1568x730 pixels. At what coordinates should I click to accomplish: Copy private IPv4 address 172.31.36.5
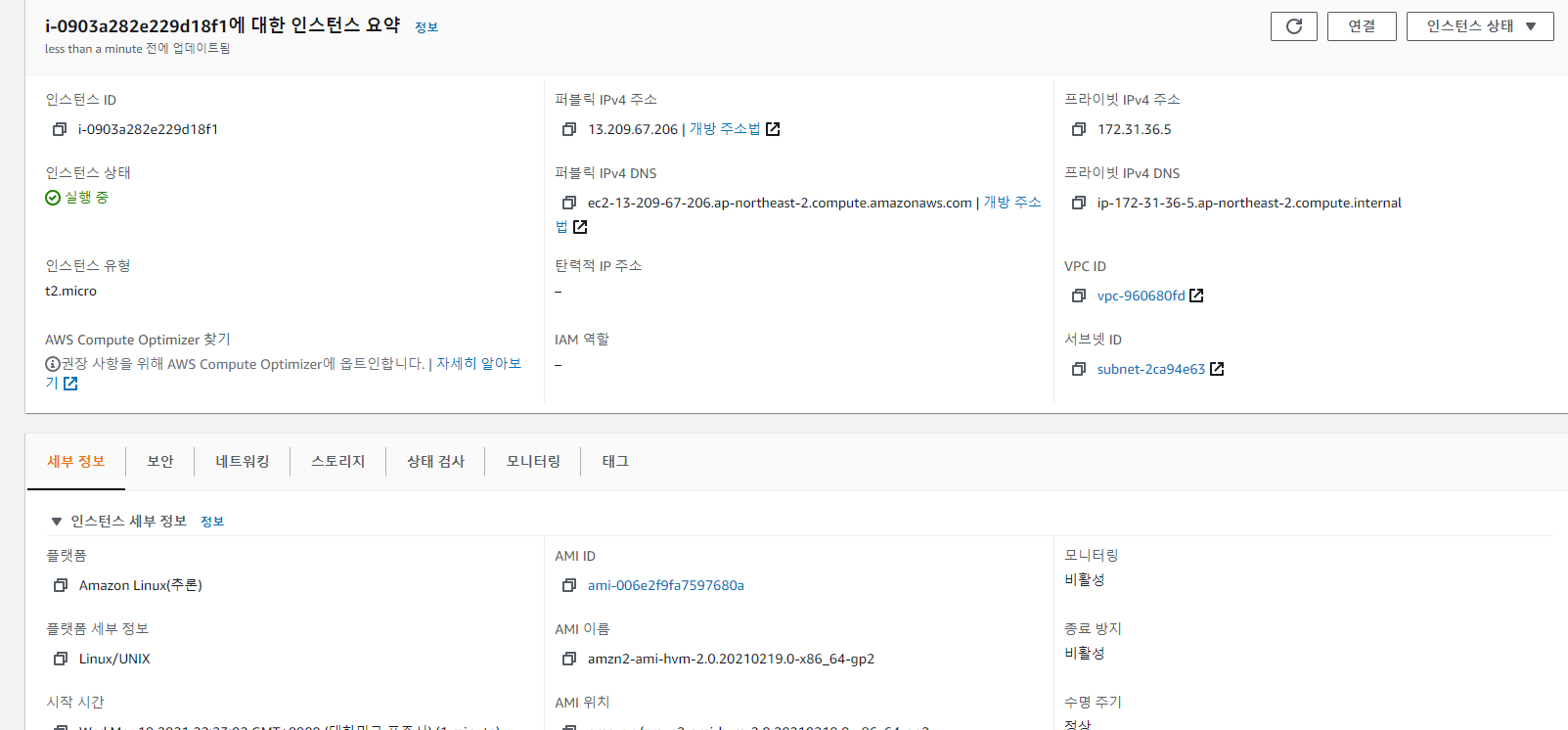click(x=1079, y=129)
